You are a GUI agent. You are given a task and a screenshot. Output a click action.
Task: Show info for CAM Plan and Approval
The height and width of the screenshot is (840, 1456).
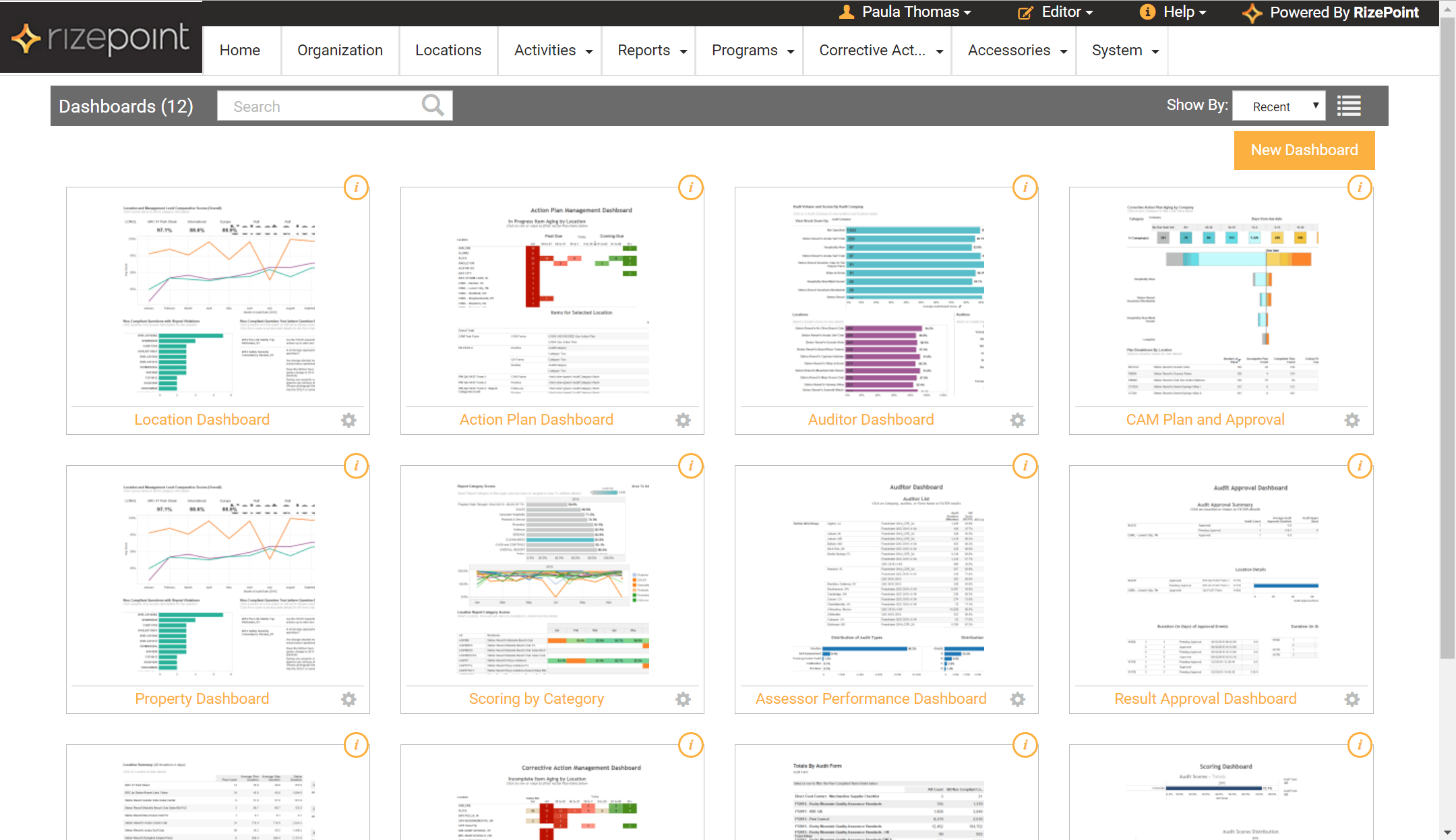pos(1359,187)
